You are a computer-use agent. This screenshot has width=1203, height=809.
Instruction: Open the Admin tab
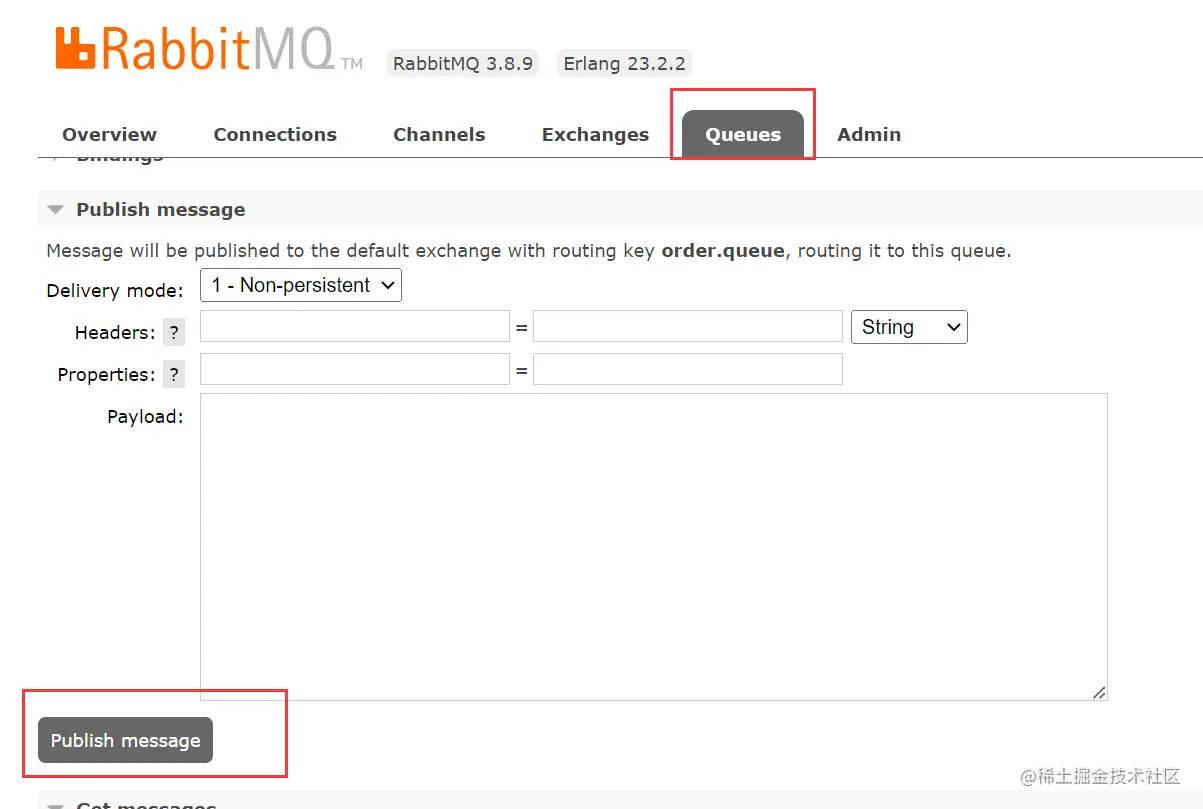tap(869, 135)
